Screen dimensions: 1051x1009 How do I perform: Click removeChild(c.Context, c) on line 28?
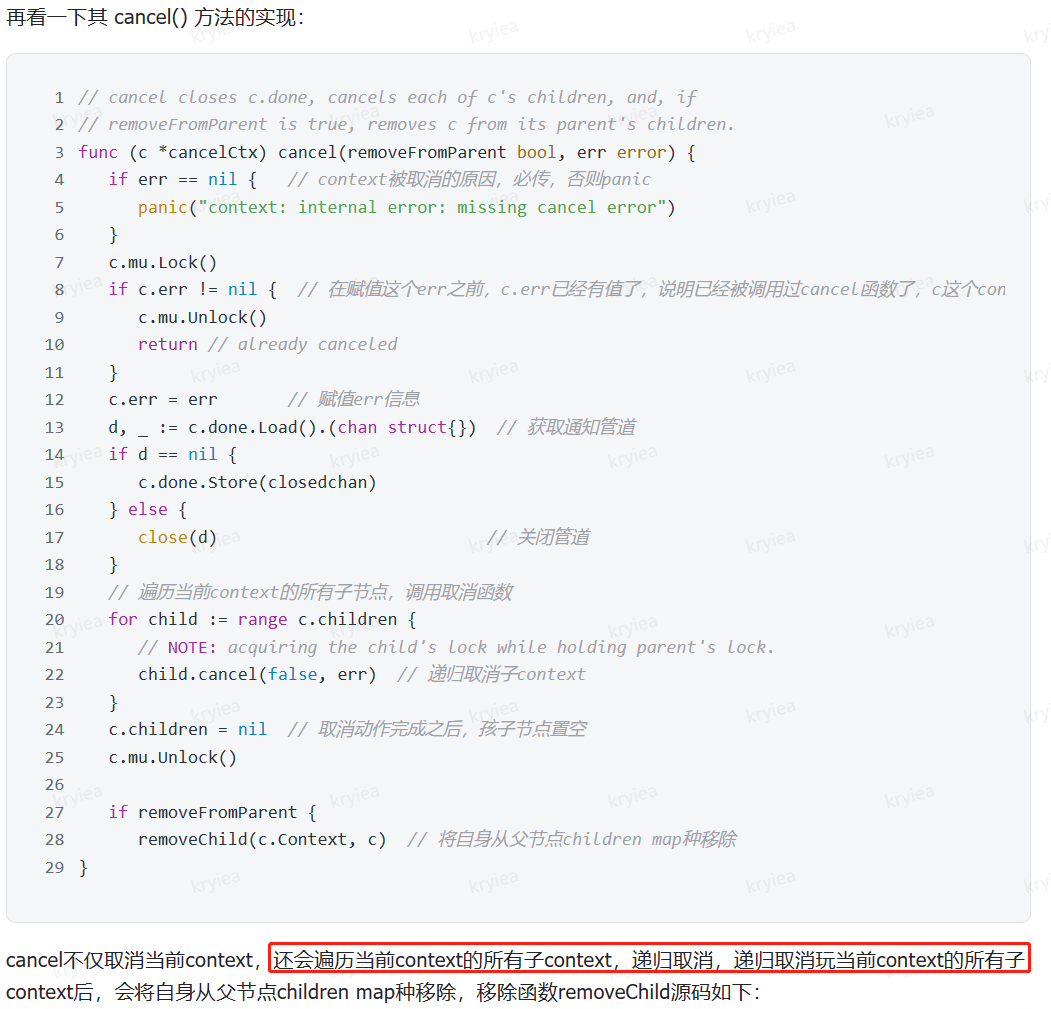tap(262, 839)
